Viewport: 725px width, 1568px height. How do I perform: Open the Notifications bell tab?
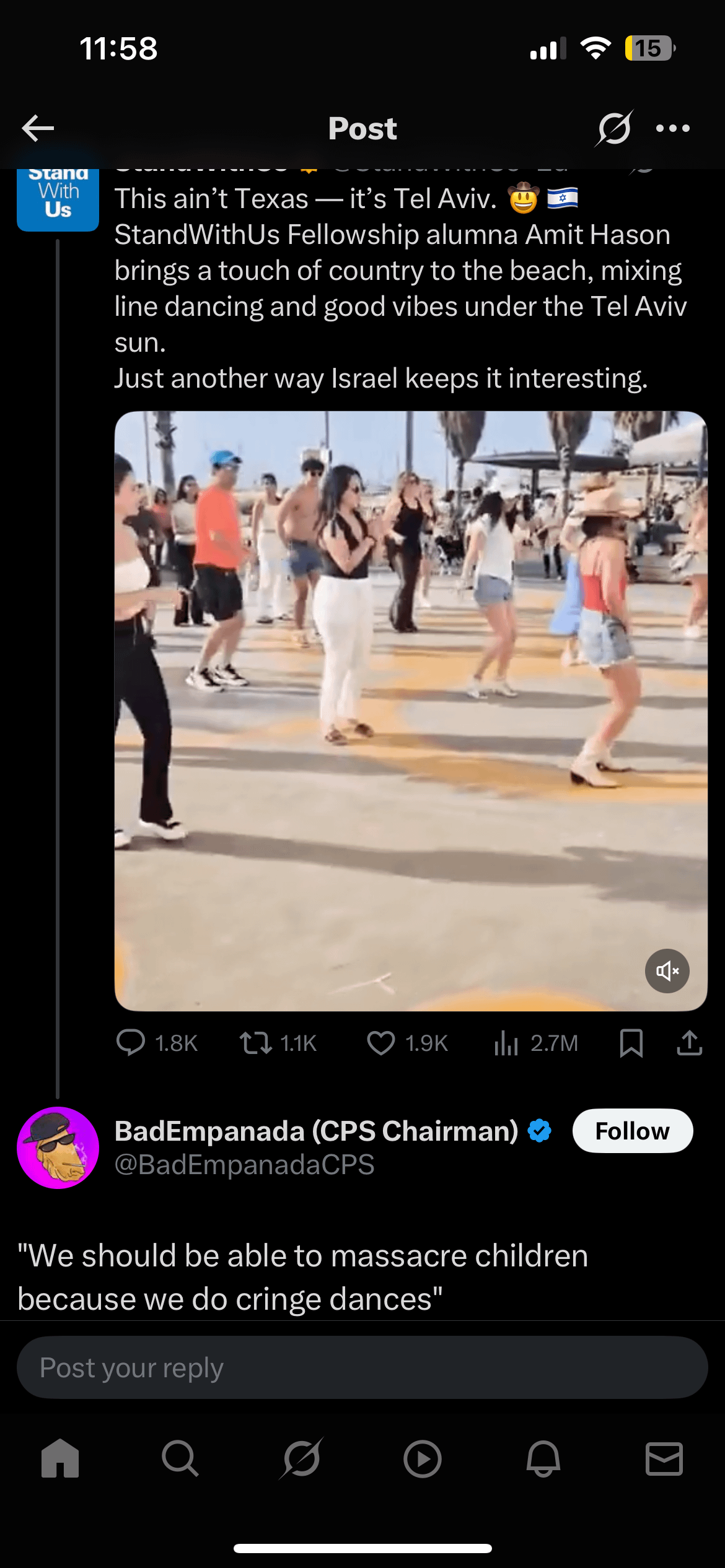pyautogui.click(x=543, y=1459)
